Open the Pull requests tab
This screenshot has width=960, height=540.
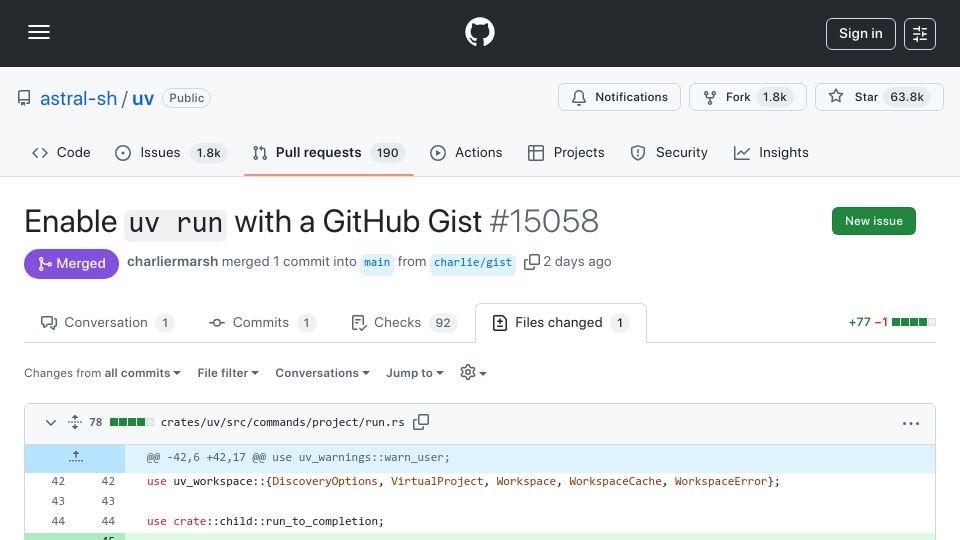click(328, 152)
